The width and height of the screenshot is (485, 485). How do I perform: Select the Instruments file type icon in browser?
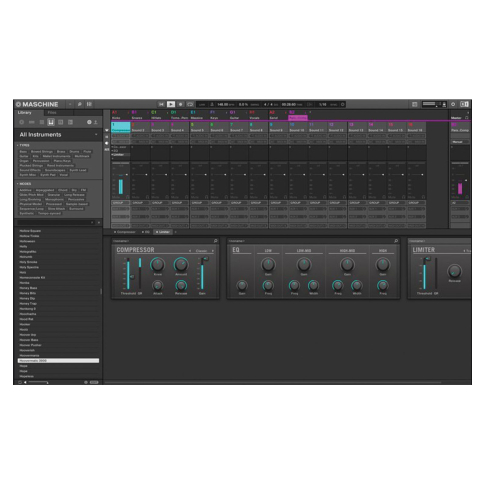pos(51,122)
